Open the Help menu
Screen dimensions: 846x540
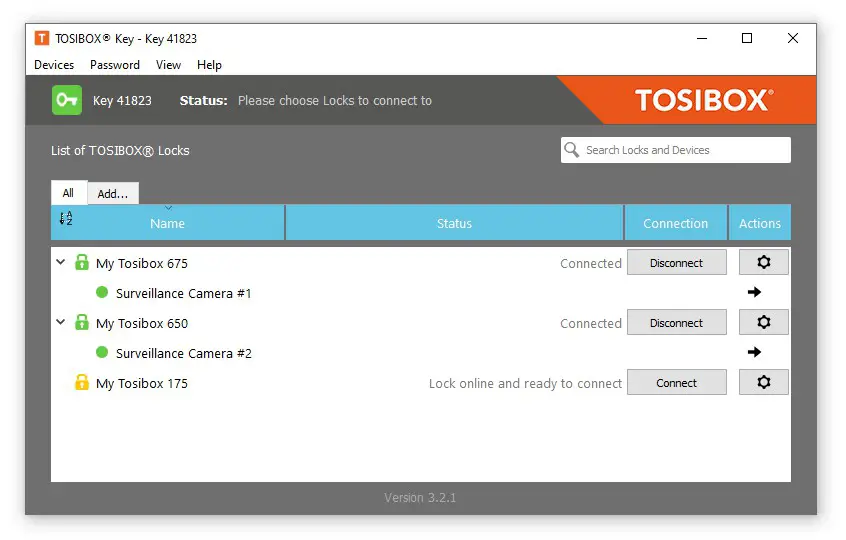(x=209, y=65)
